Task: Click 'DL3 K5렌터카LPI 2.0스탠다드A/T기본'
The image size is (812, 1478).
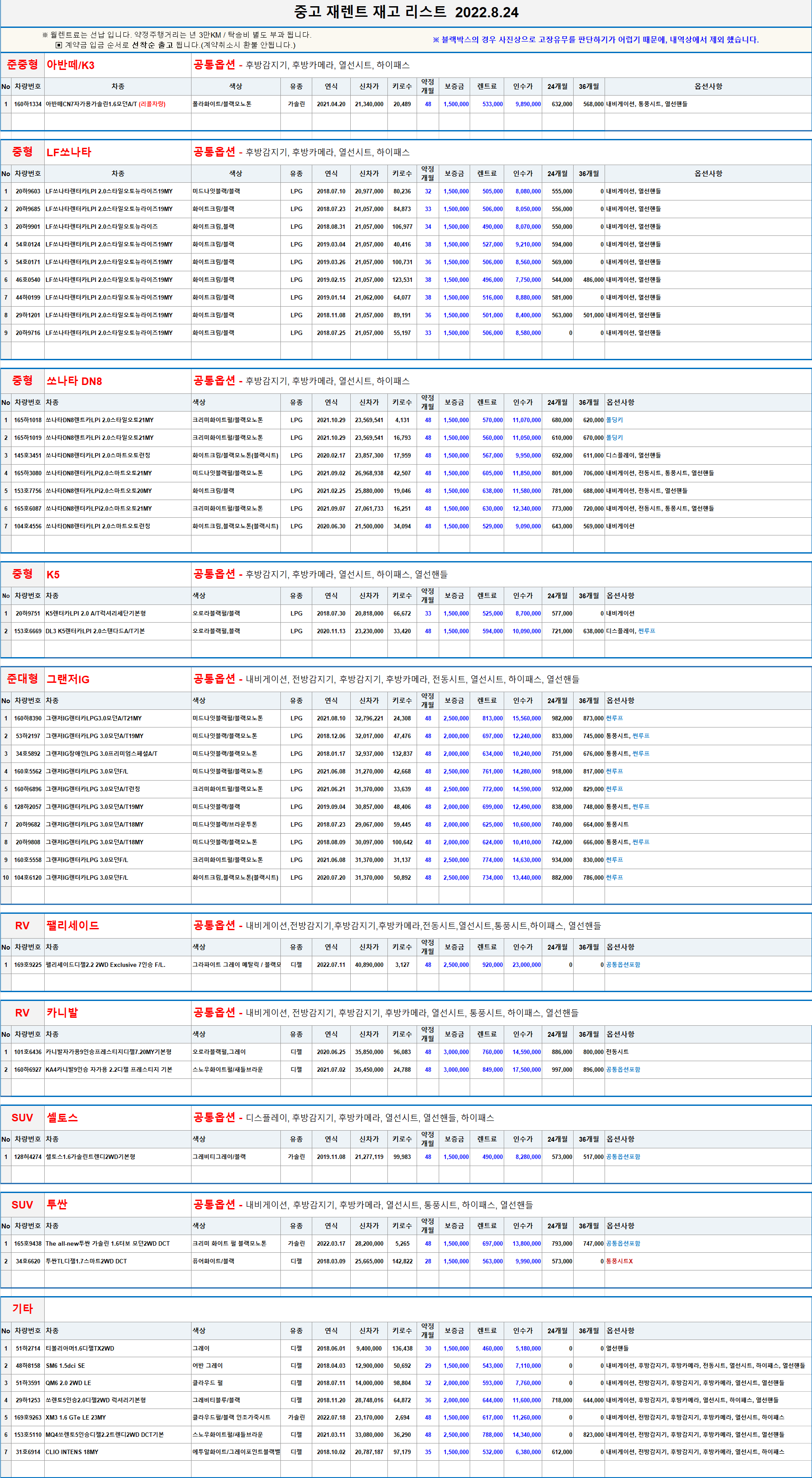Action: tap(95, 631)
